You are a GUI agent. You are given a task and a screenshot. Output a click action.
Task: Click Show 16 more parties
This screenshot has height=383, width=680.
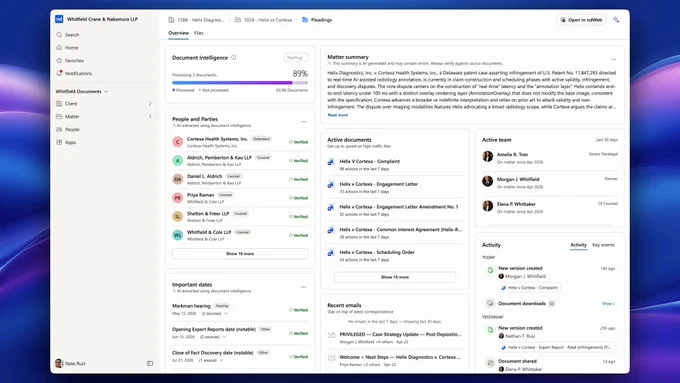point(240,254)
